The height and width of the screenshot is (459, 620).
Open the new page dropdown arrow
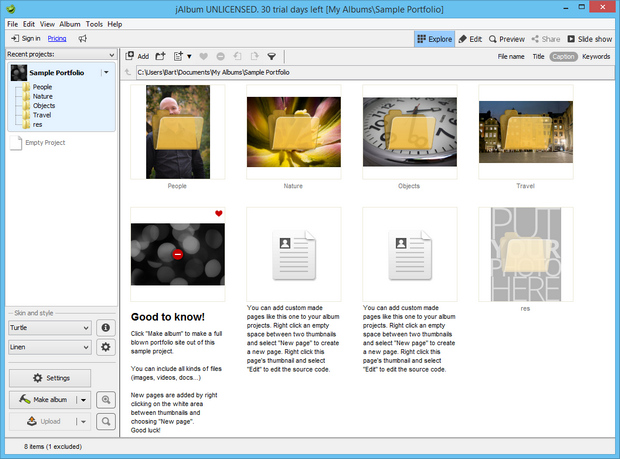189,57
